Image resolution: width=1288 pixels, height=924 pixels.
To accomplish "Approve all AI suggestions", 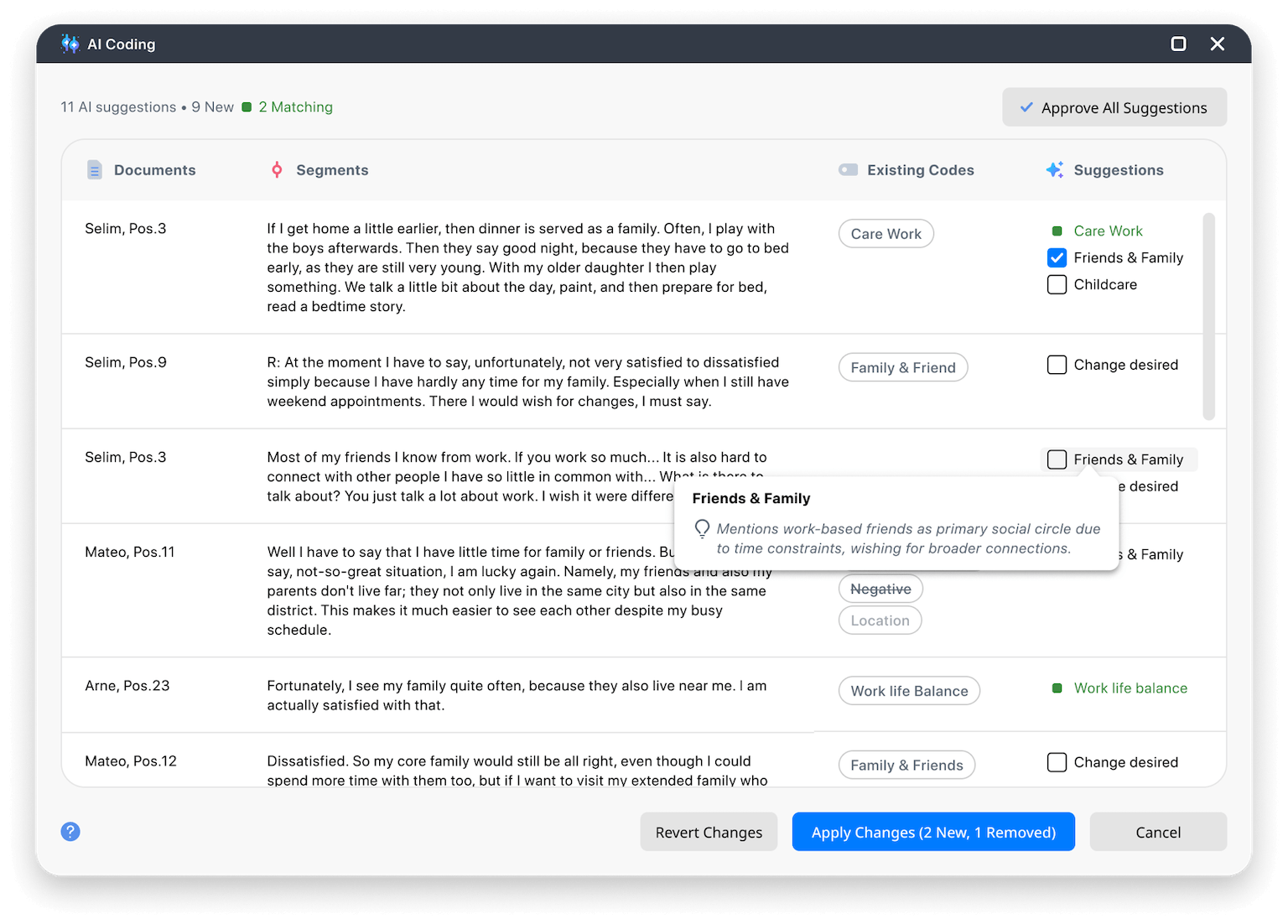I will [x=1114, y=107].
